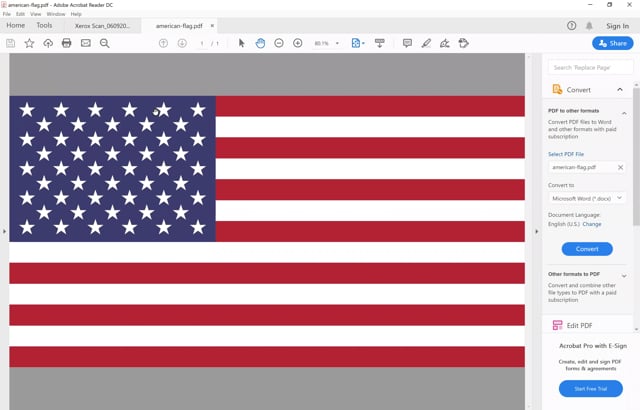
Task: Go to previous page arrow
Action: pos(163,43)
